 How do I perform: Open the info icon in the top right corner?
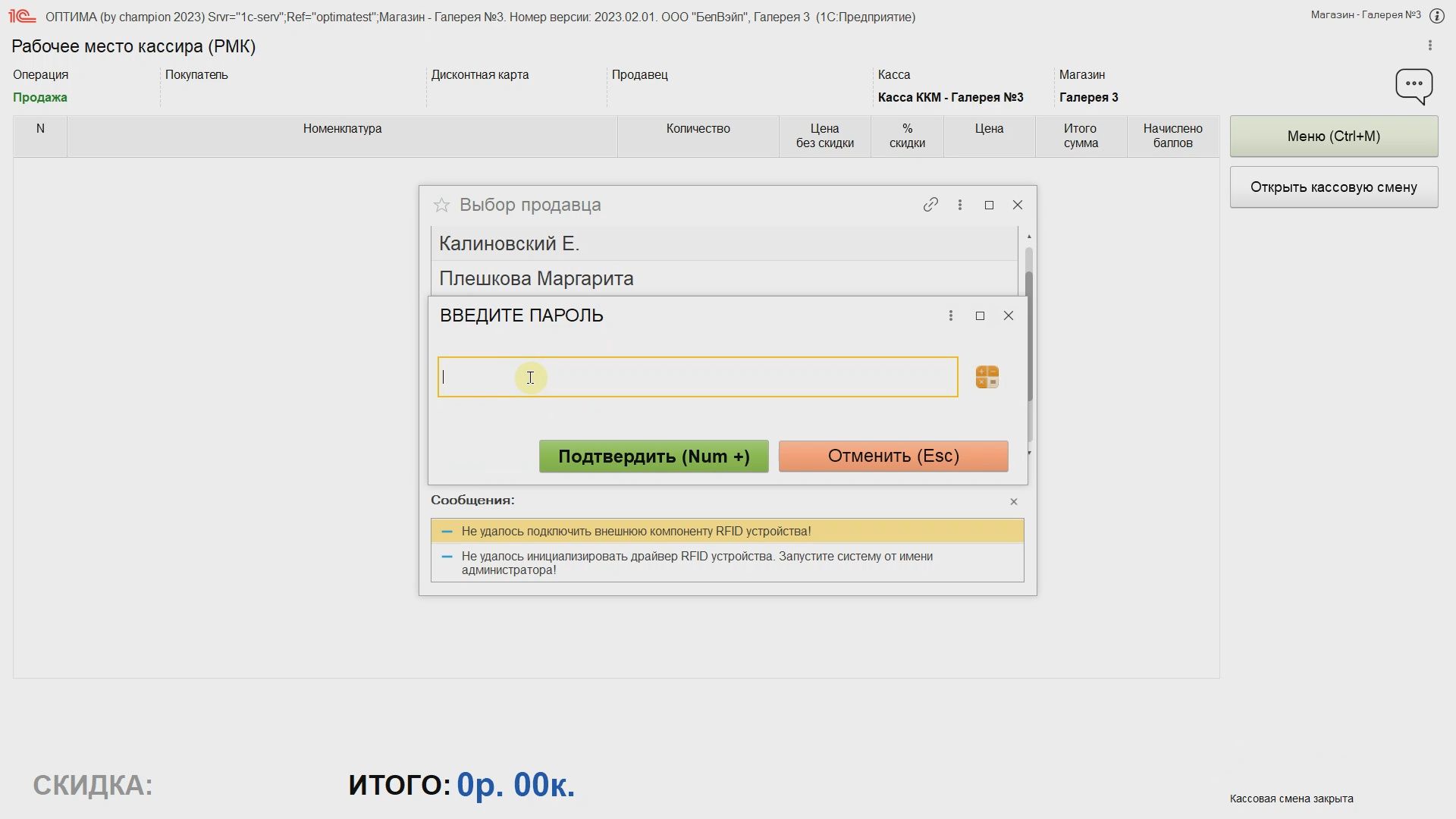pos(1436,16)
